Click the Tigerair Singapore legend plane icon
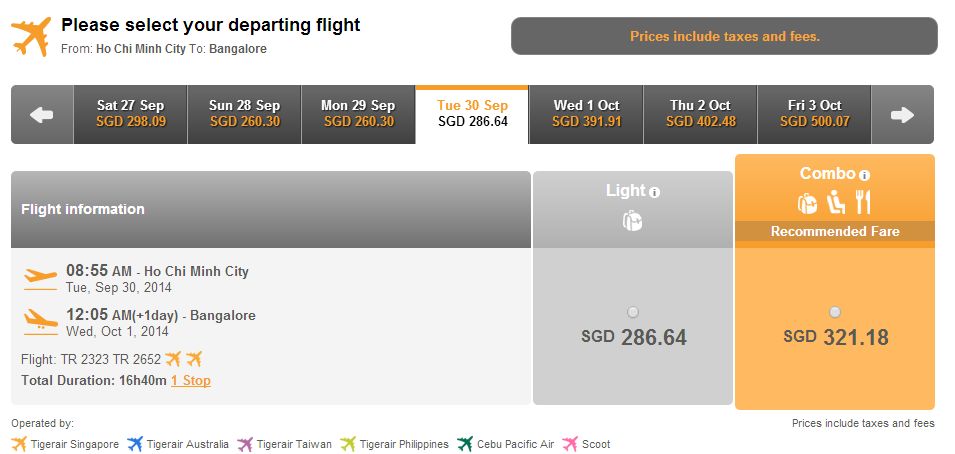 (x=19, y=444)
